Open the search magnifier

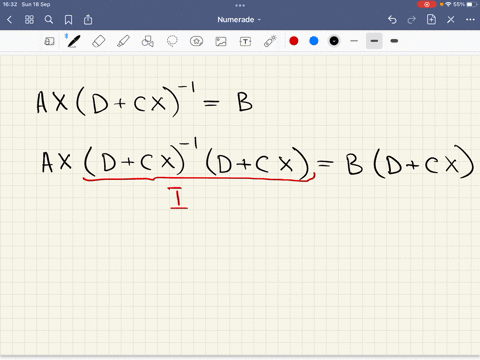pos(49,20)
